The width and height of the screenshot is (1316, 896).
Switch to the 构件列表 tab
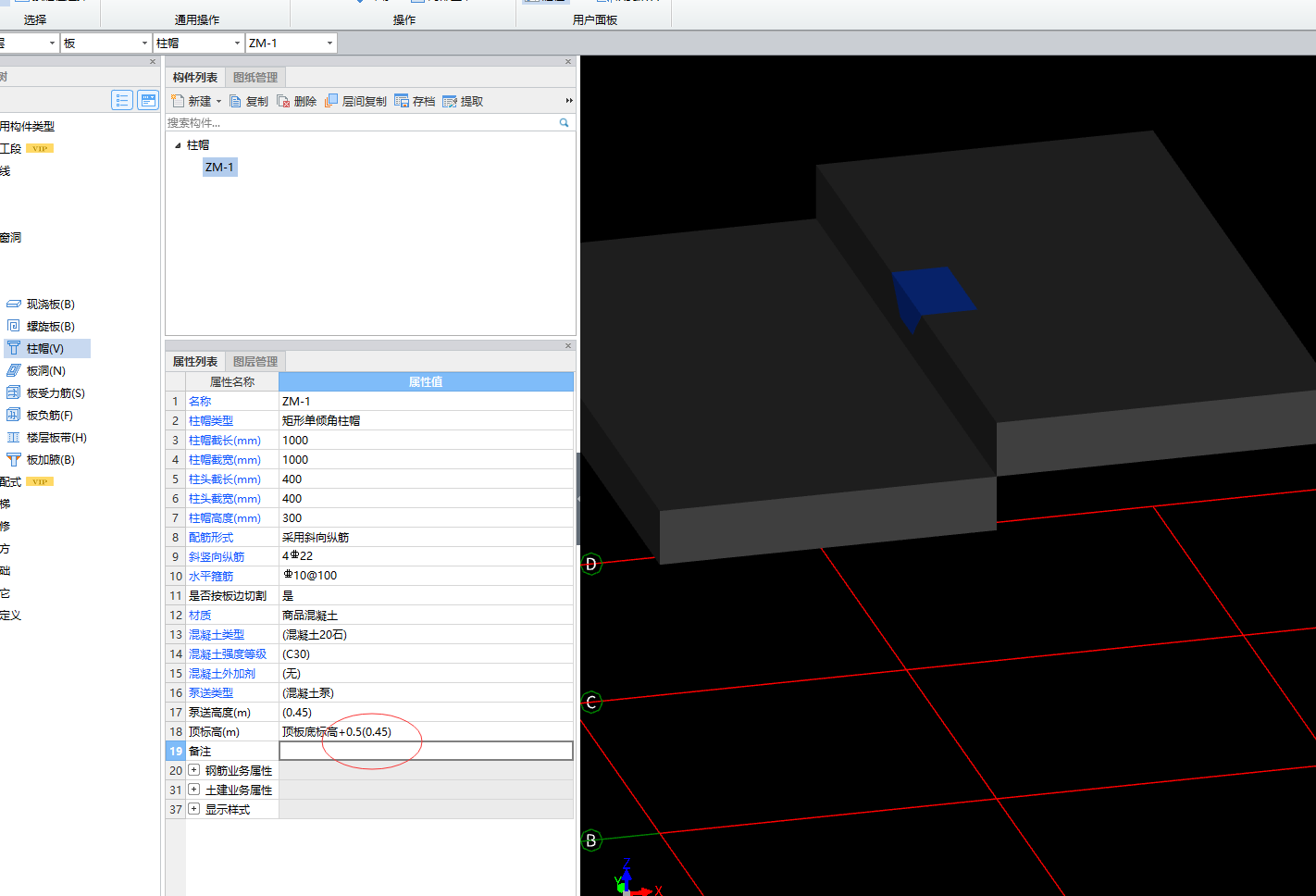195,78
